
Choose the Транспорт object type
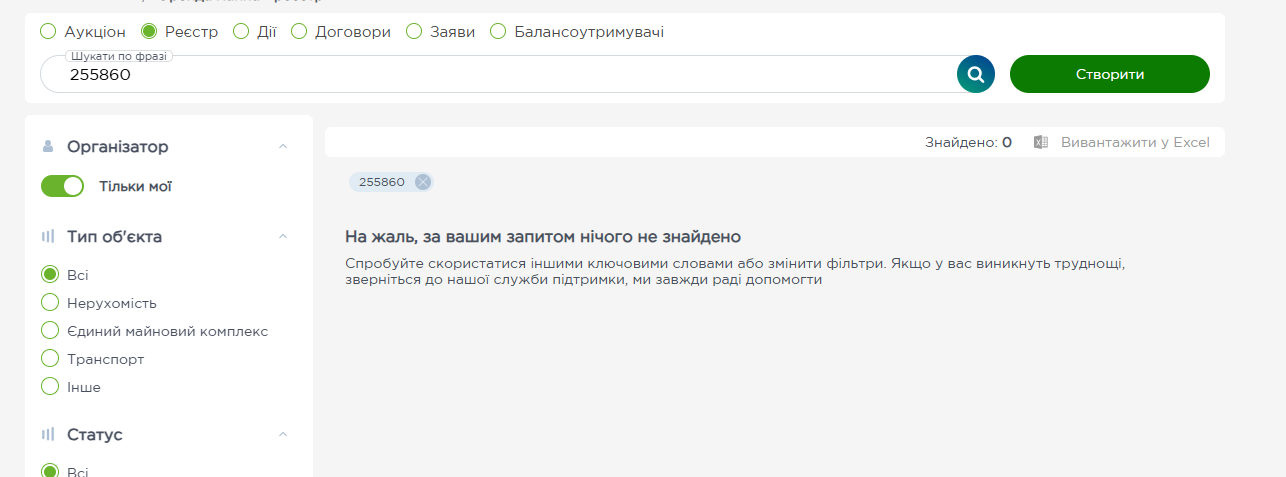(x=50, y=359)
